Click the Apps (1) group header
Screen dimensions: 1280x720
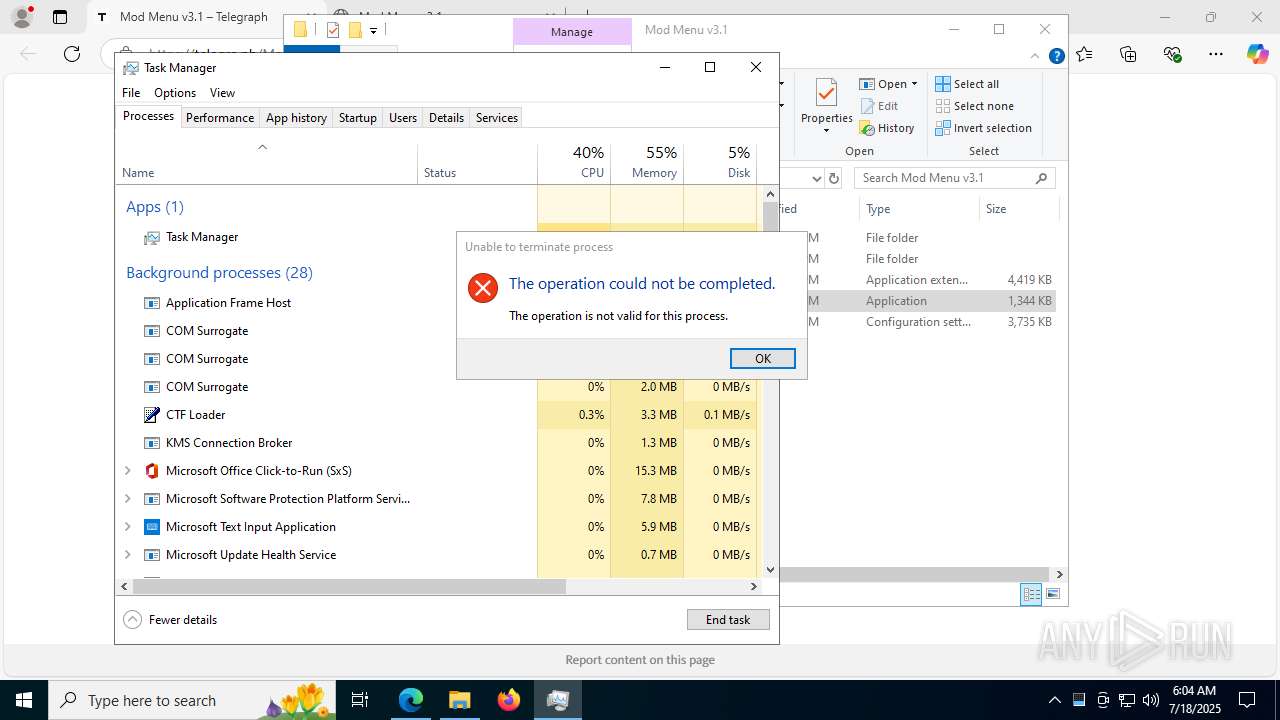click(155, 207)
